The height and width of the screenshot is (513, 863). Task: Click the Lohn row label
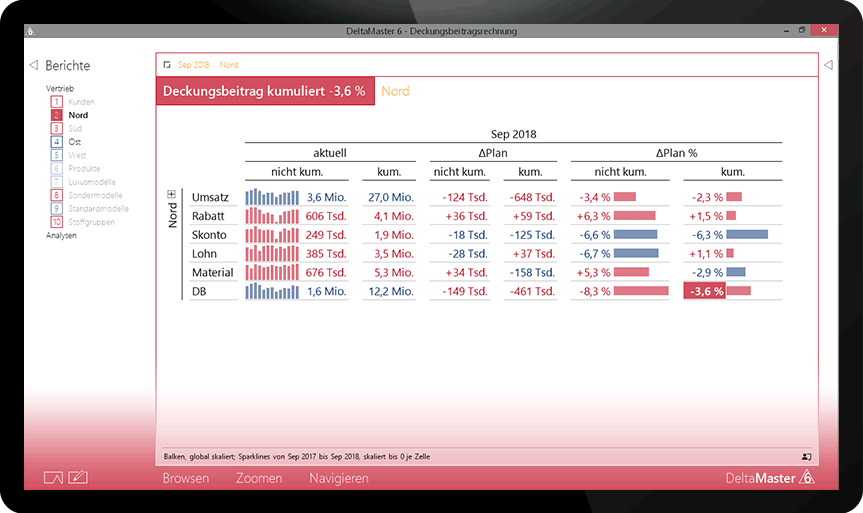[x=204, y=254]
